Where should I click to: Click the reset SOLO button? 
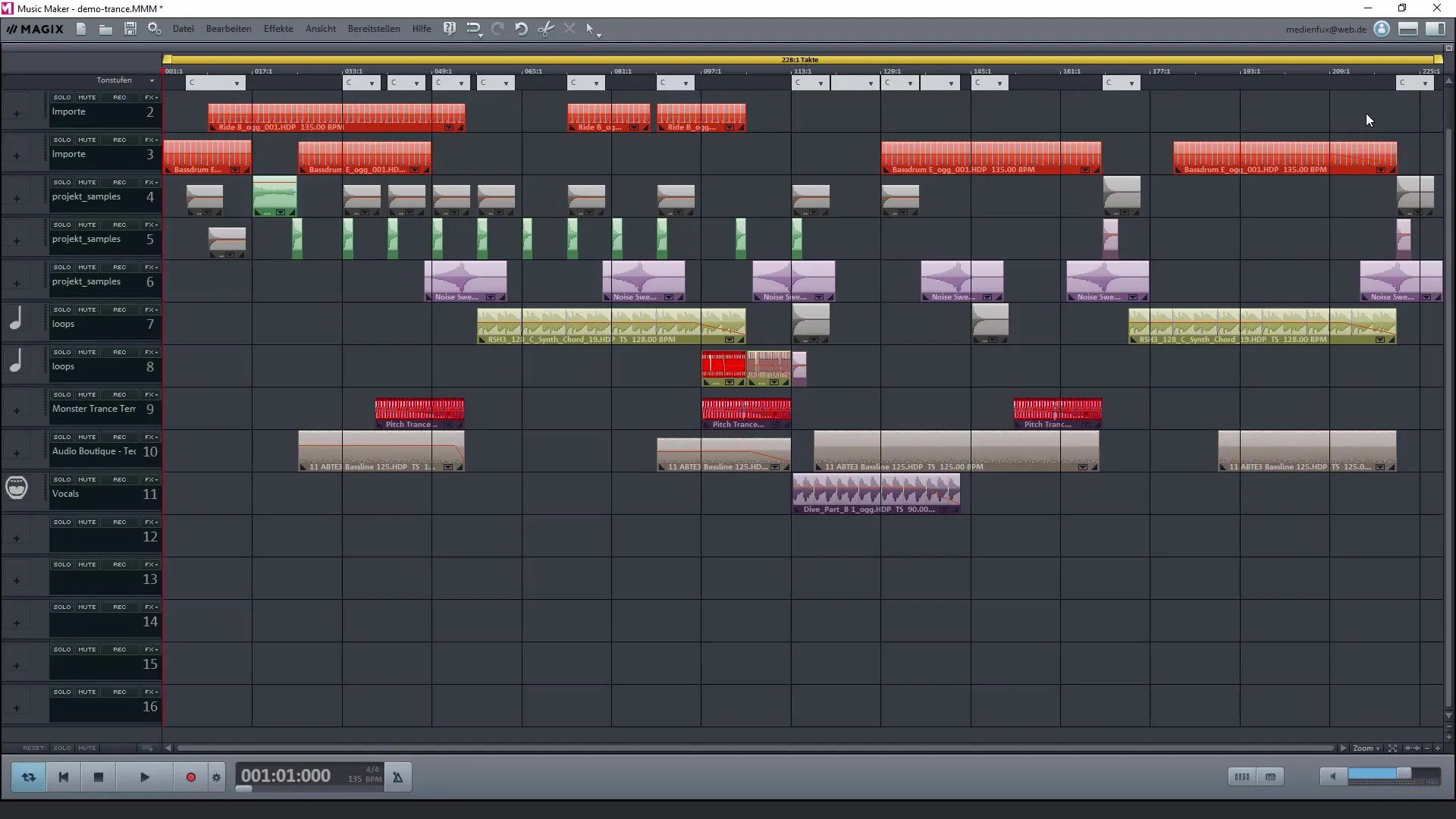[62, 748]
